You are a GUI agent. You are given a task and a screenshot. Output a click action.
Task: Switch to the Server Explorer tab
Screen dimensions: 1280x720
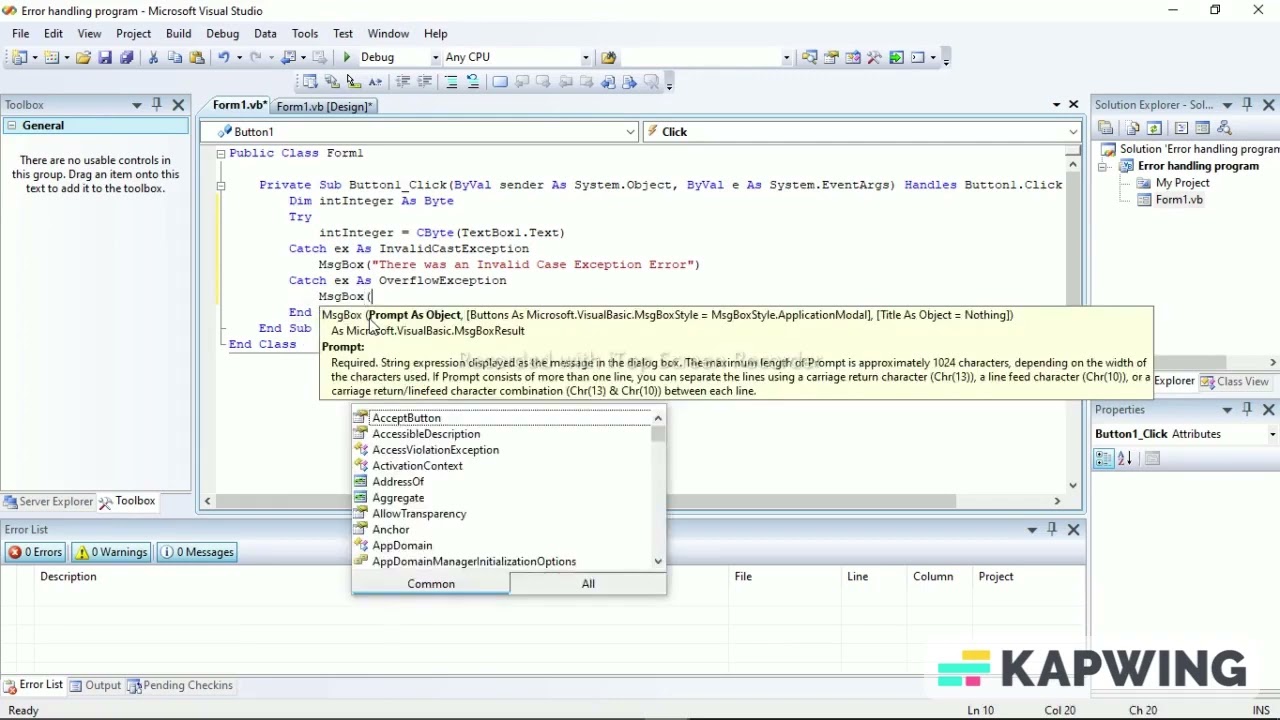click(x=47, y=502)
